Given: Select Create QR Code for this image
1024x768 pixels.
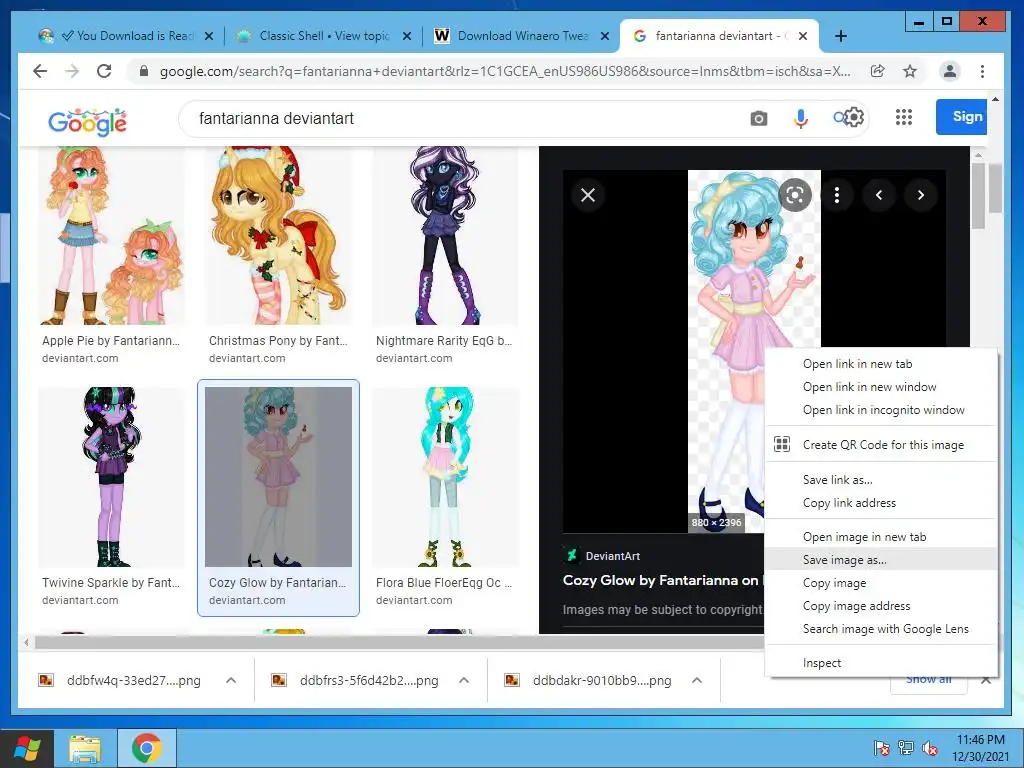Looking at the screenshot, I should (880, 445).
